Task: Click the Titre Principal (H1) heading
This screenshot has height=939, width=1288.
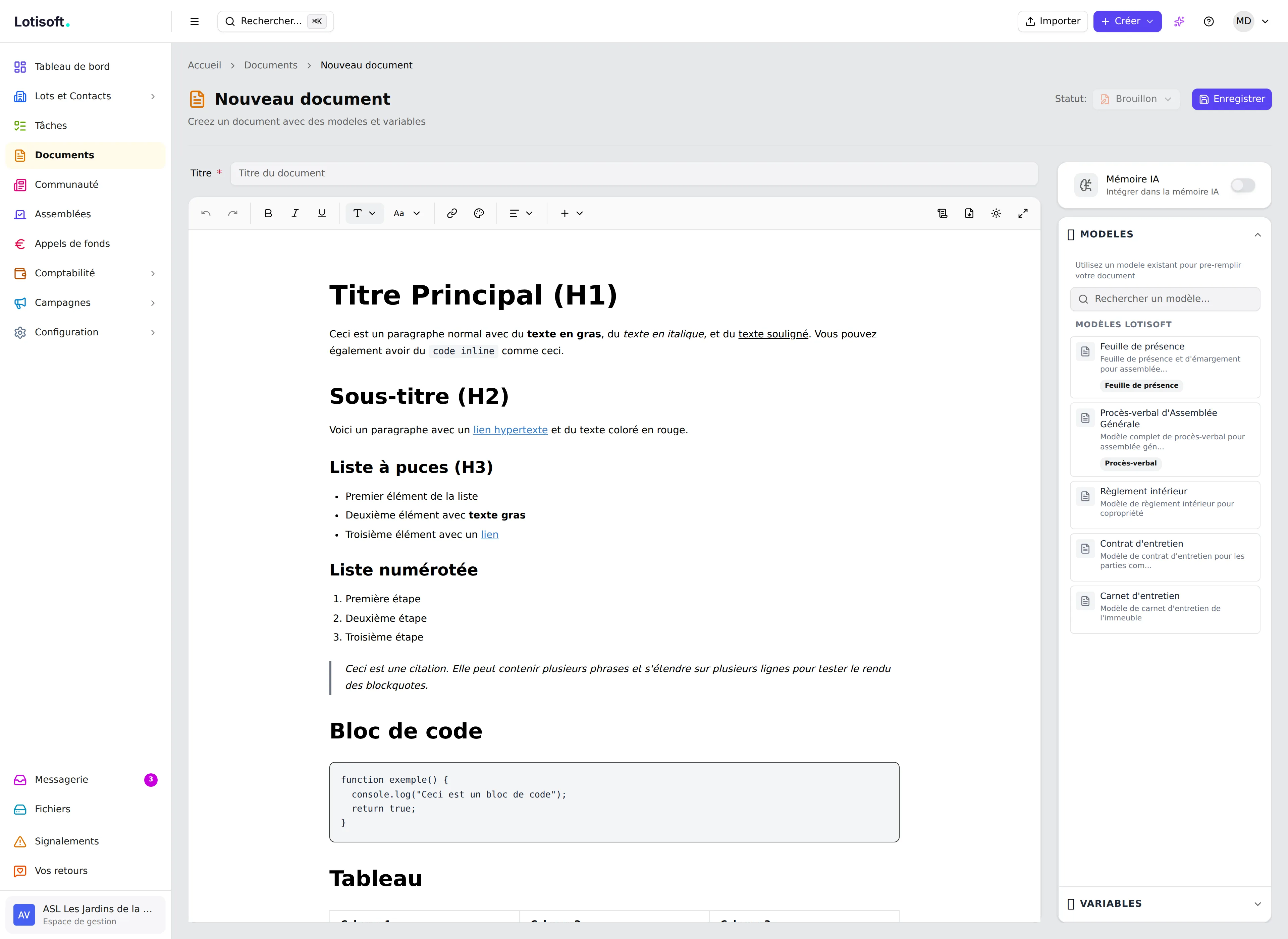Action: point(474,295)
